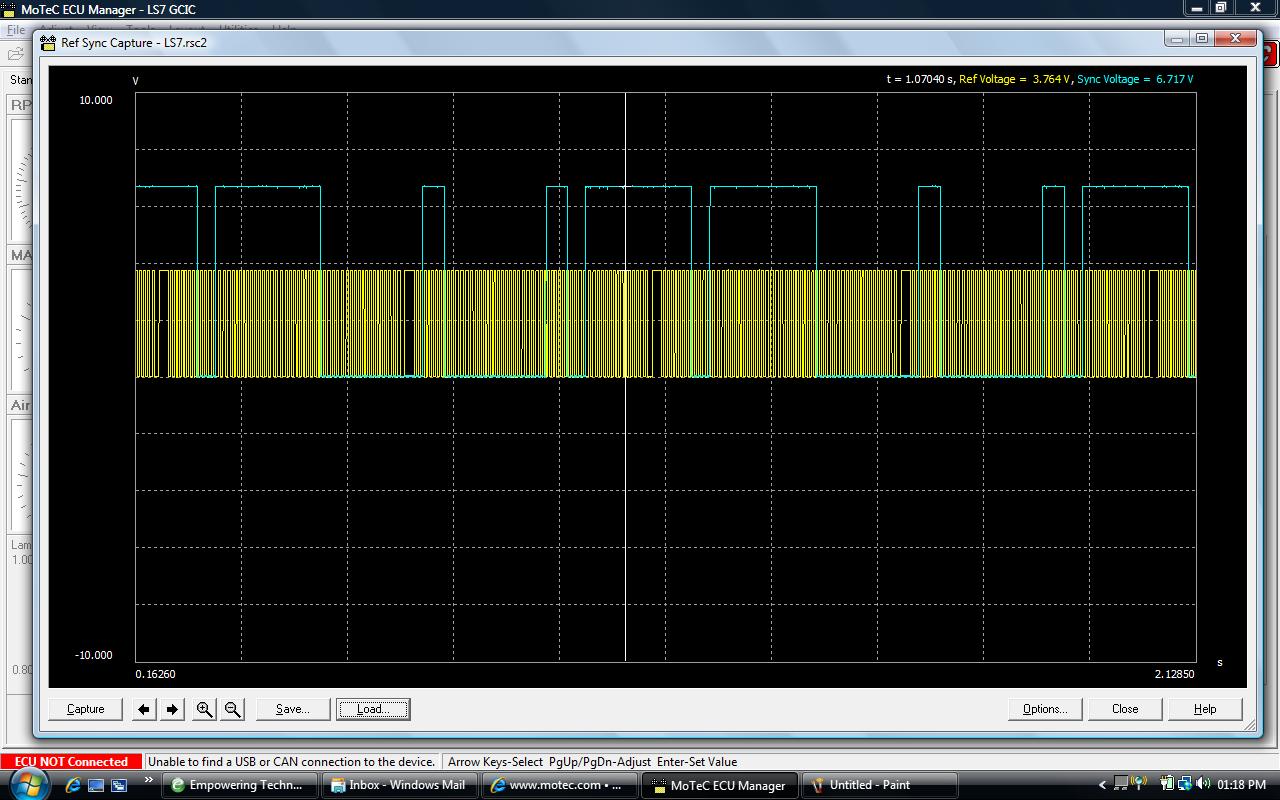The width and height of the screenshot is (1280, 800).
Task: Click the 0.16260 start time label
Action: (155, 674)
